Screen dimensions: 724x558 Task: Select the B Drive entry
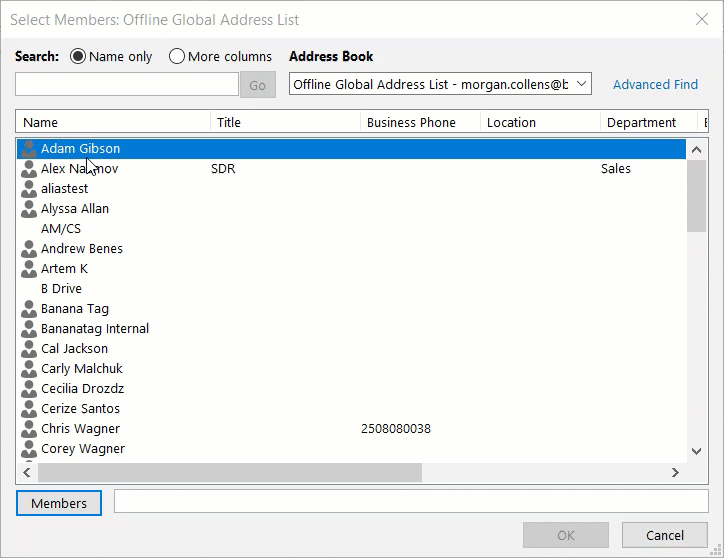351,289
